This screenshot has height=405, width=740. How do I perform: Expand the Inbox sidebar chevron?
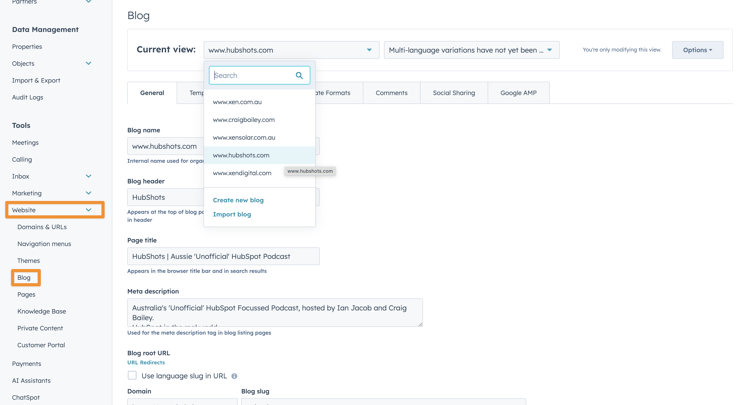coord(88,176)
